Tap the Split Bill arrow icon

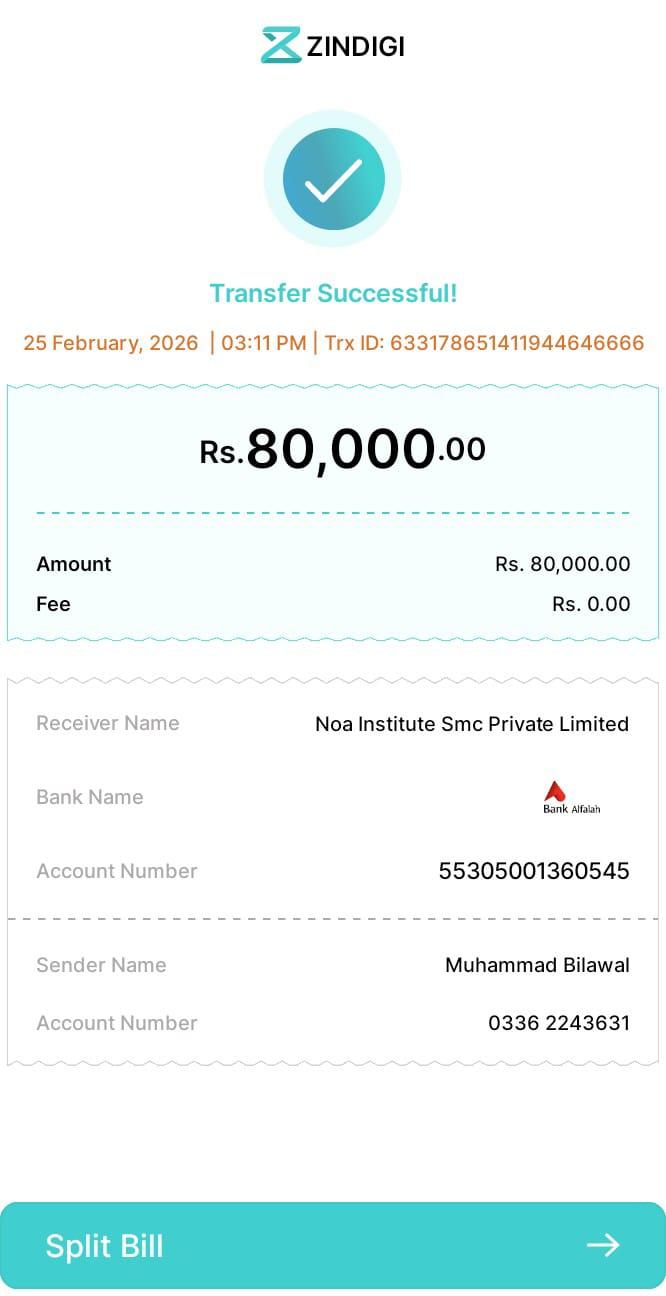click(x=603, y=1245)
